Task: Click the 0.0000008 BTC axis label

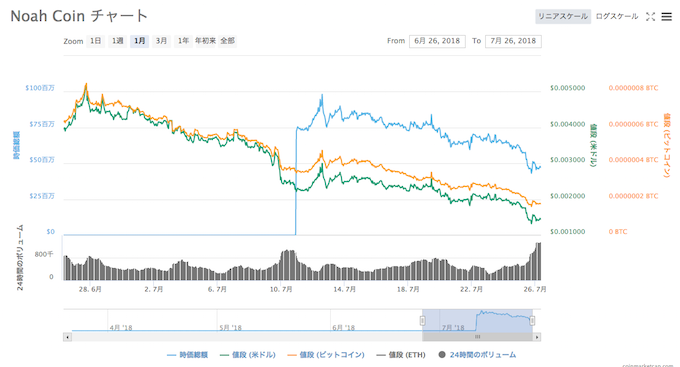Action: [x=633, y=88]
